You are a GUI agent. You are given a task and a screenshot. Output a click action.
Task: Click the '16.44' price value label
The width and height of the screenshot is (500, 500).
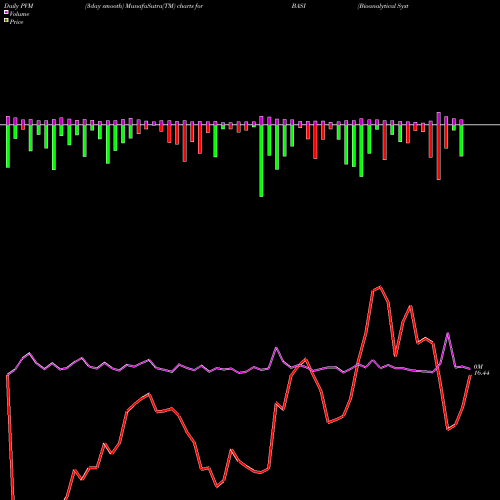coord(481,373)
